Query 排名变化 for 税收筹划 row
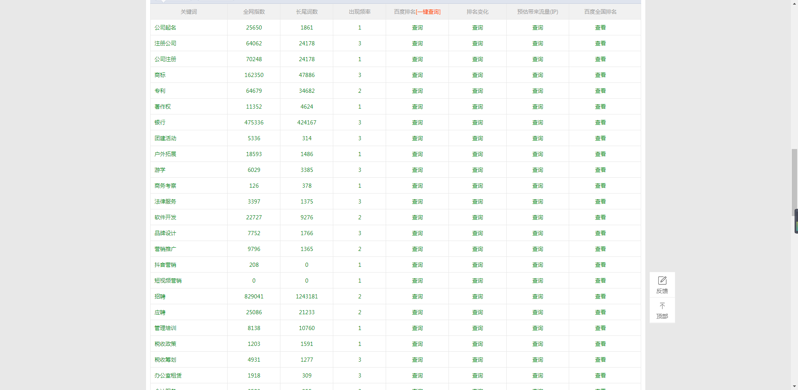 (477, 359)
